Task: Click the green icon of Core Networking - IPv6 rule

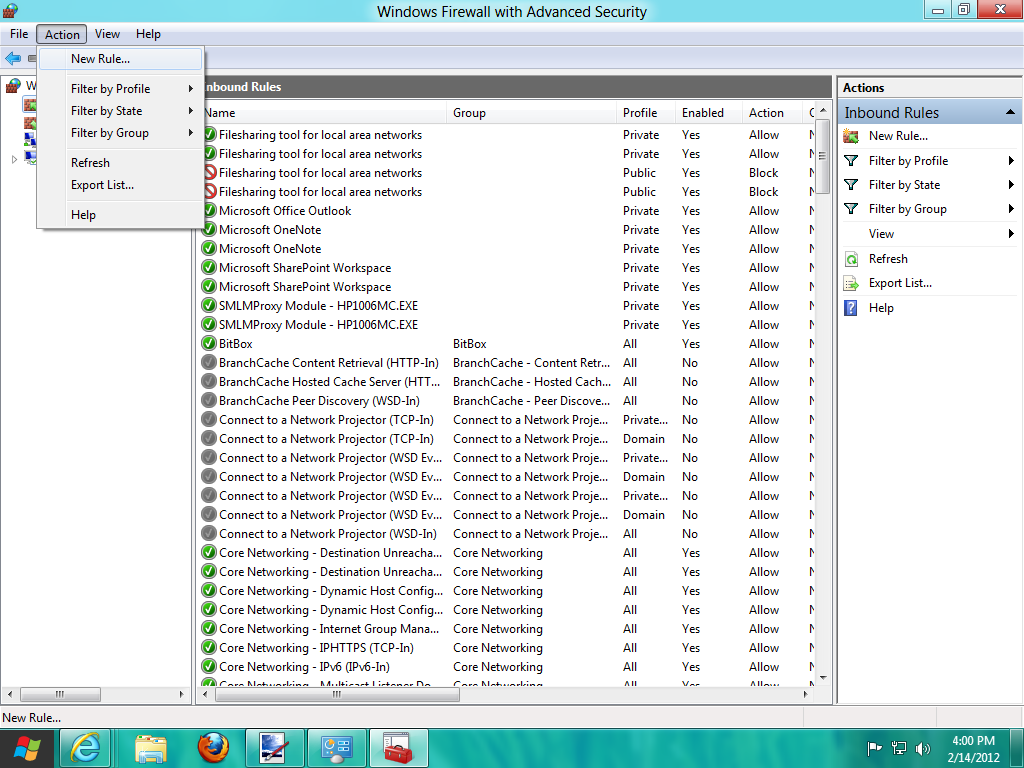Action: point(209,666)
